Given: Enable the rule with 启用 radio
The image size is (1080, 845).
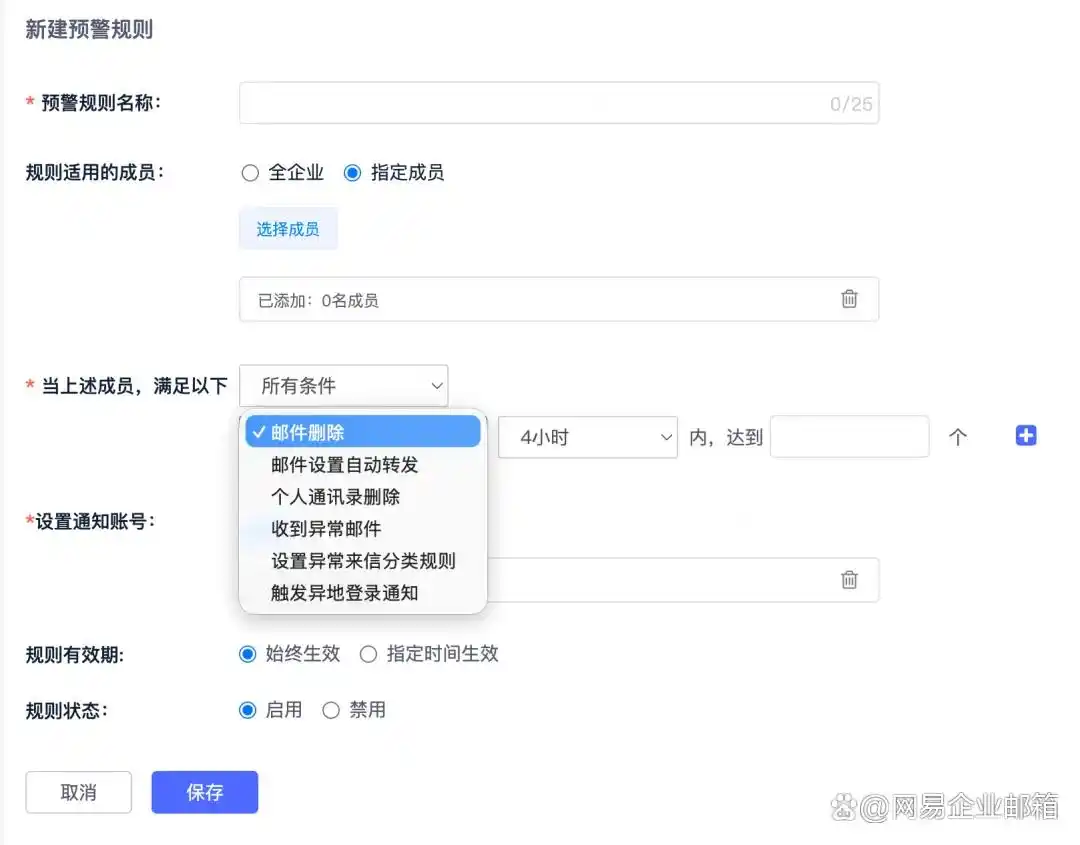Looking at the screenshot, I should click(248, 710).
